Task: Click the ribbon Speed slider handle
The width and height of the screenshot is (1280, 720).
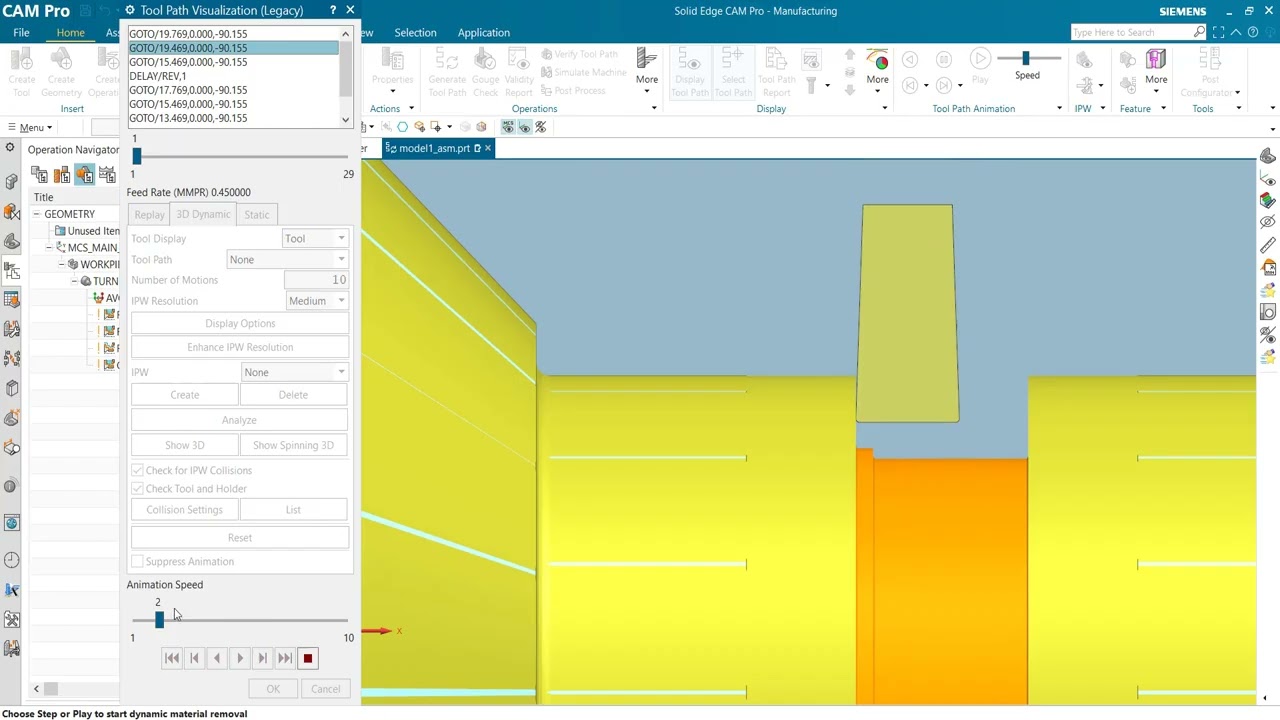Action: (x=1025, y=59)
